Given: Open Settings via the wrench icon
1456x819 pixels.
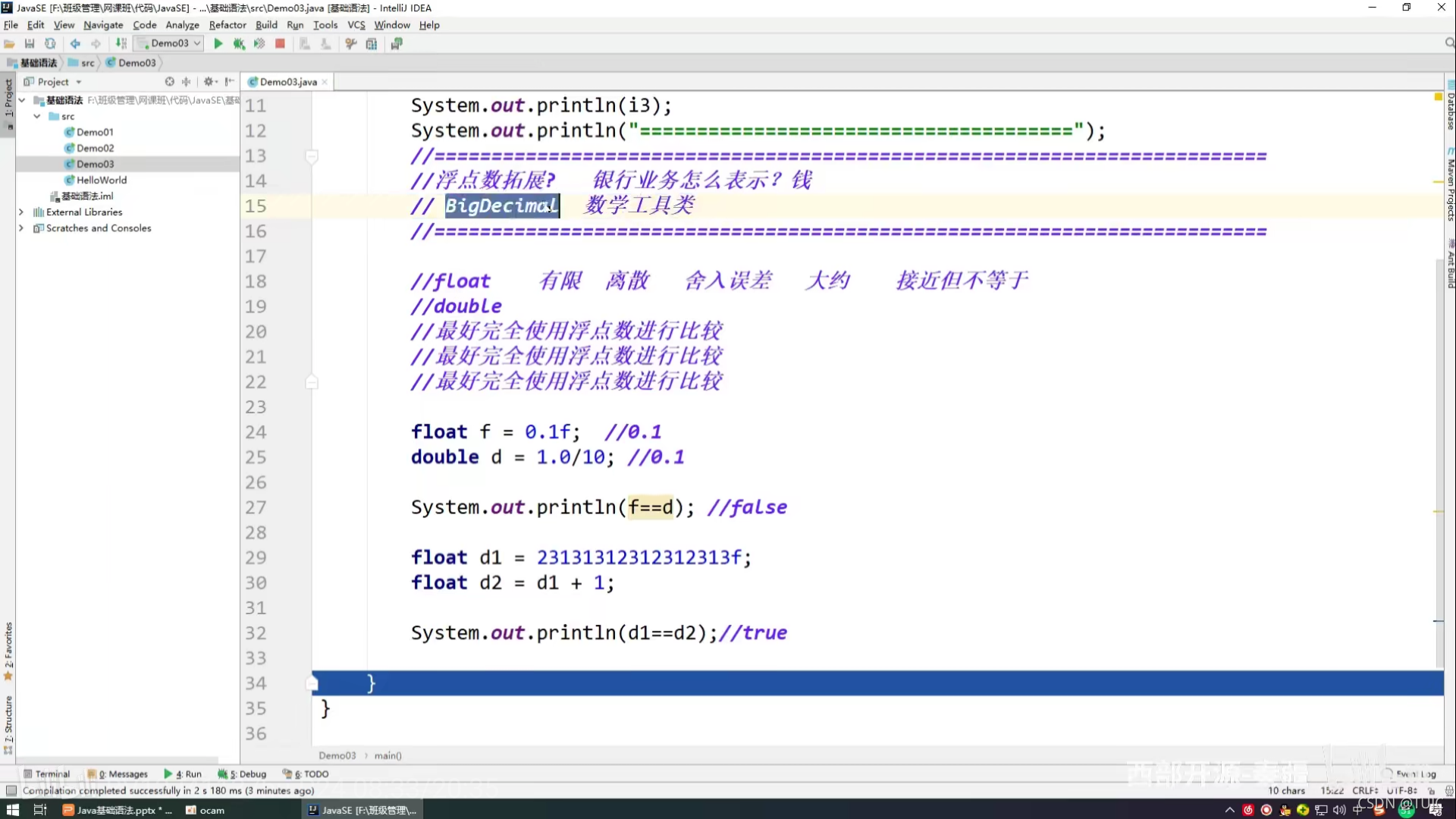Looking at the screenshot, I should tap(351, 44).
